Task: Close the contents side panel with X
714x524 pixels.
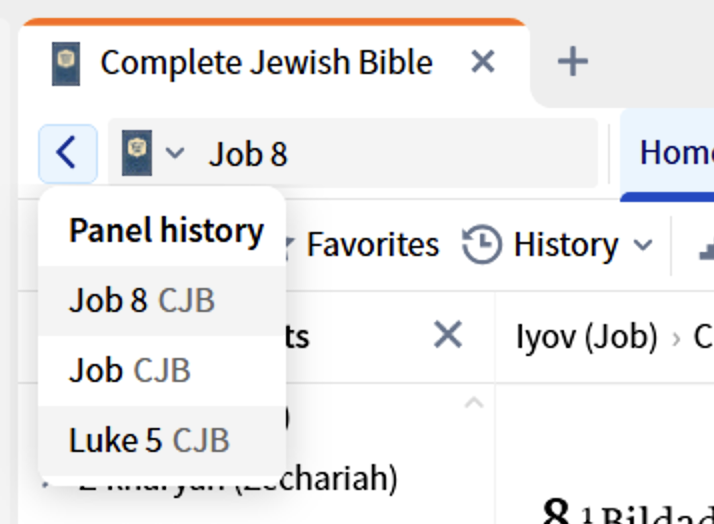Action: (x=447, y=336)
